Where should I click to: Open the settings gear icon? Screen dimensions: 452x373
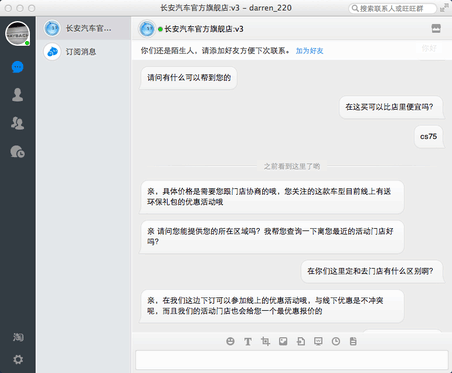(x=18, y=359)
